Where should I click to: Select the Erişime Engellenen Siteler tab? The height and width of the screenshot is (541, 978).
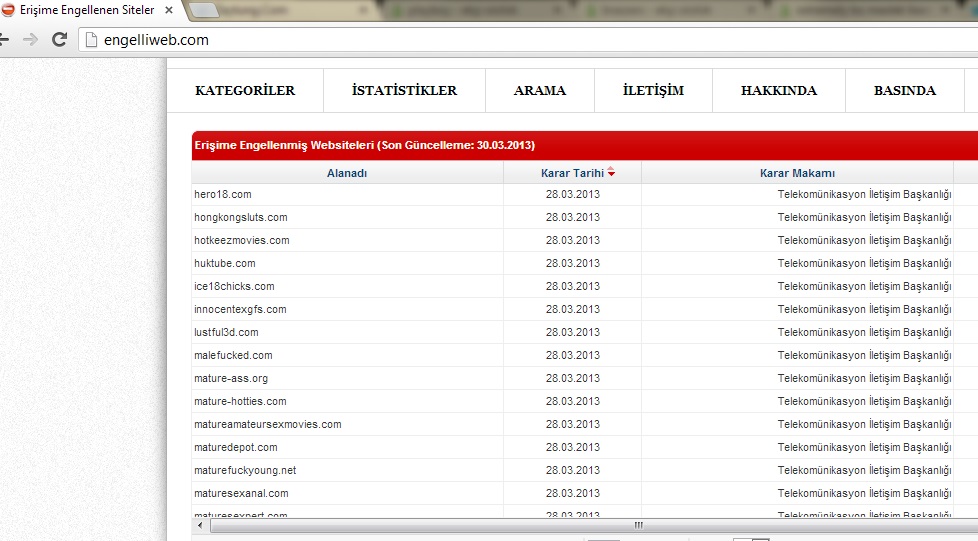click(87, 10)
